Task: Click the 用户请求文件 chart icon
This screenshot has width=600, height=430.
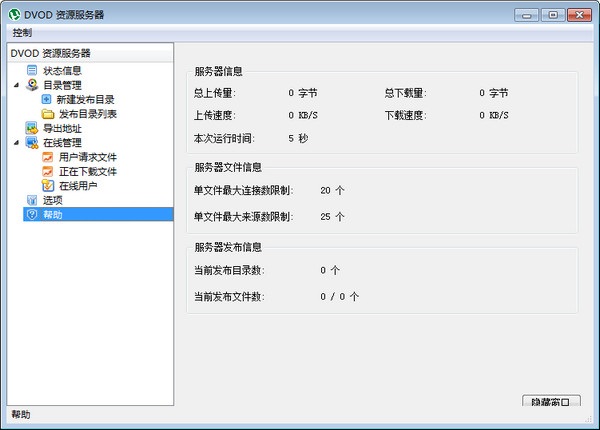Action: pos(48,157)
